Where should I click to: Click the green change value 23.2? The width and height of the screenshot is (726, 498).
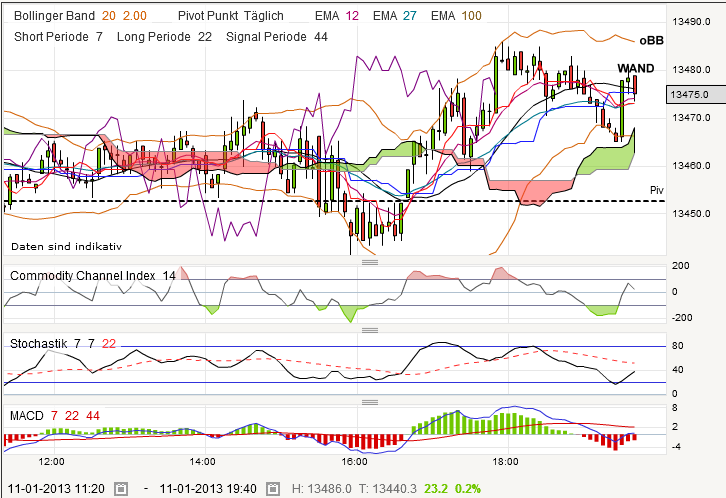pos(436,489)
